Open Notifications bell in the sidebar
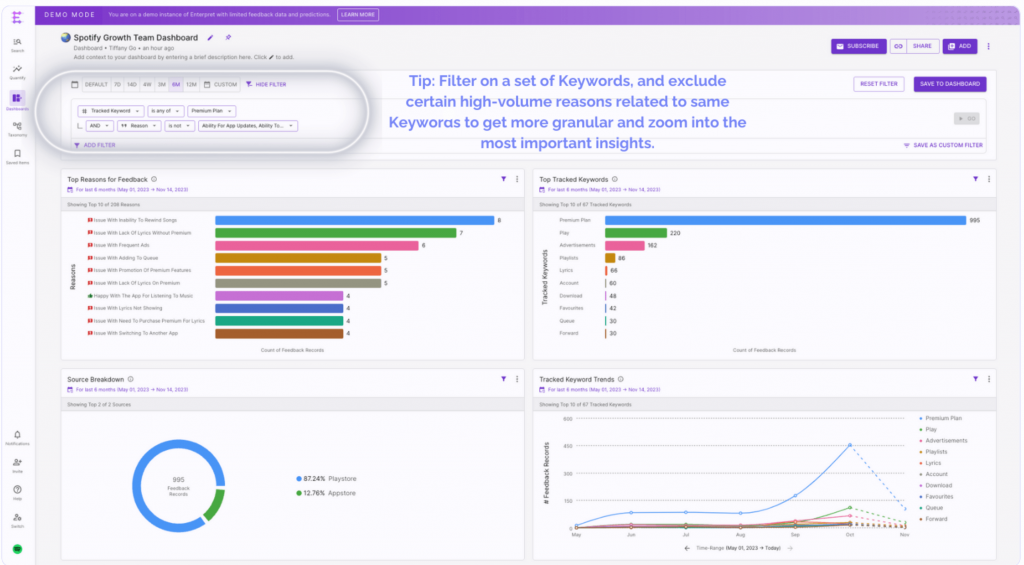The image size is (1024, 565). click(17, 436)
